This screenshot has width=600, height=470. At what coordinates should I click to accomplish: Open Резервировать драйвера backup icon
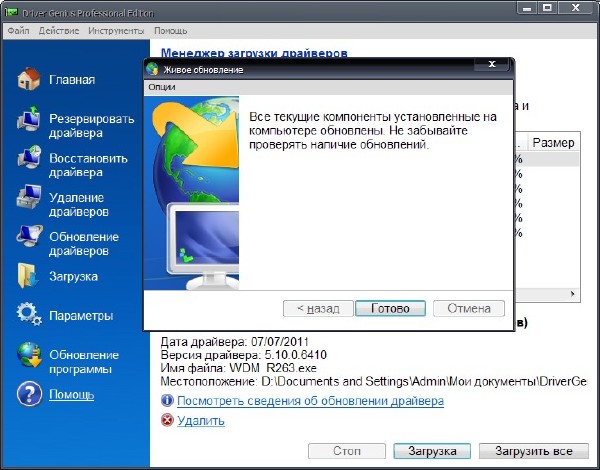coord(28,123)
